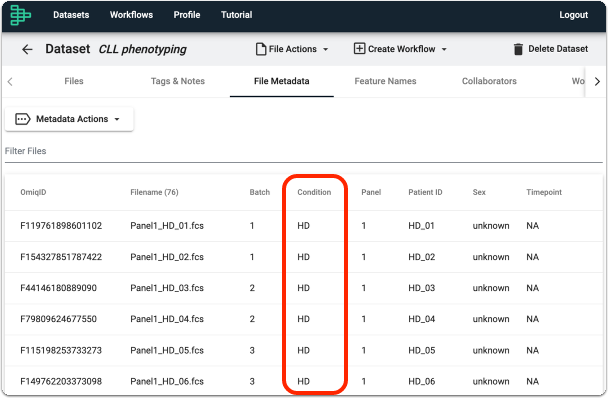Sort by Filename (76) column header

click(x=154, y=192)
